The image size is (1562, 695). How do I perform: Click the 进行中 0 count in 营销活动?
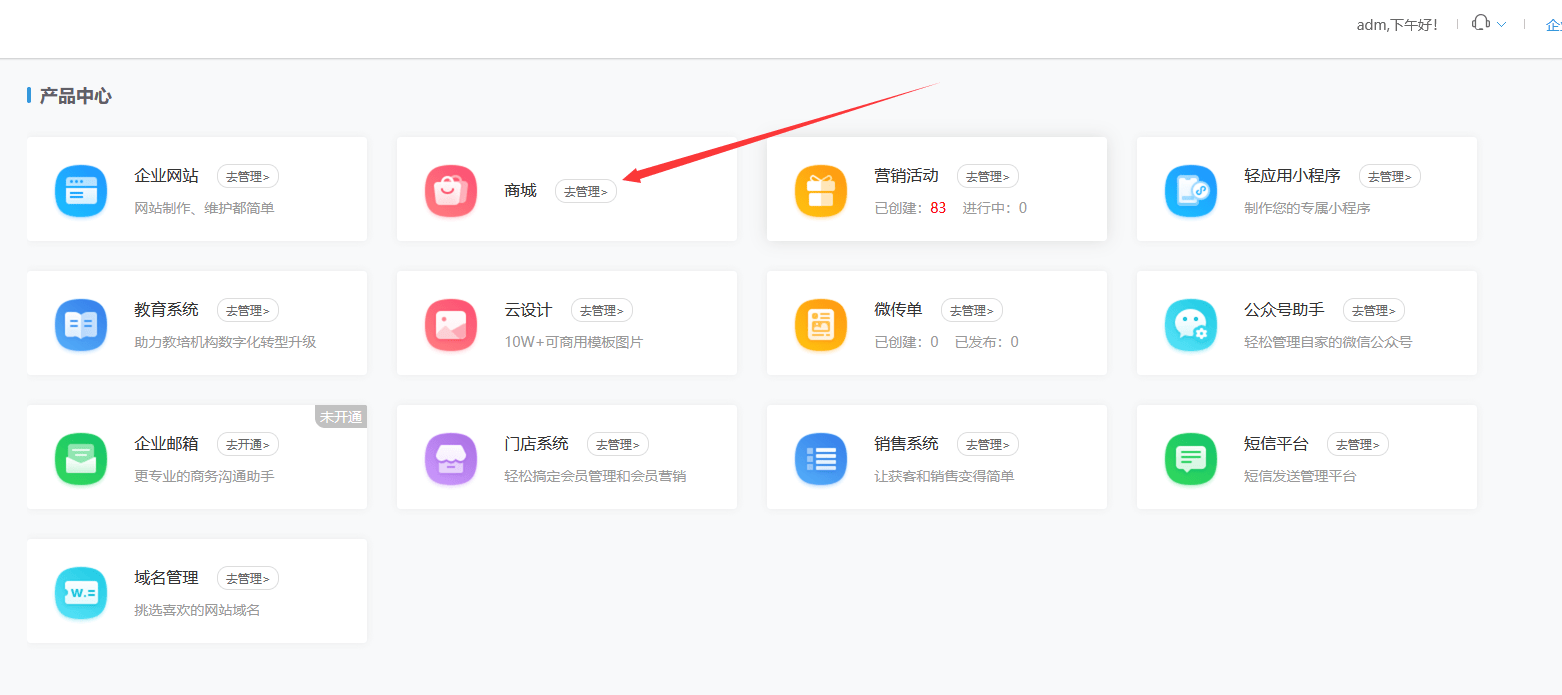click(x=995, y=208)
